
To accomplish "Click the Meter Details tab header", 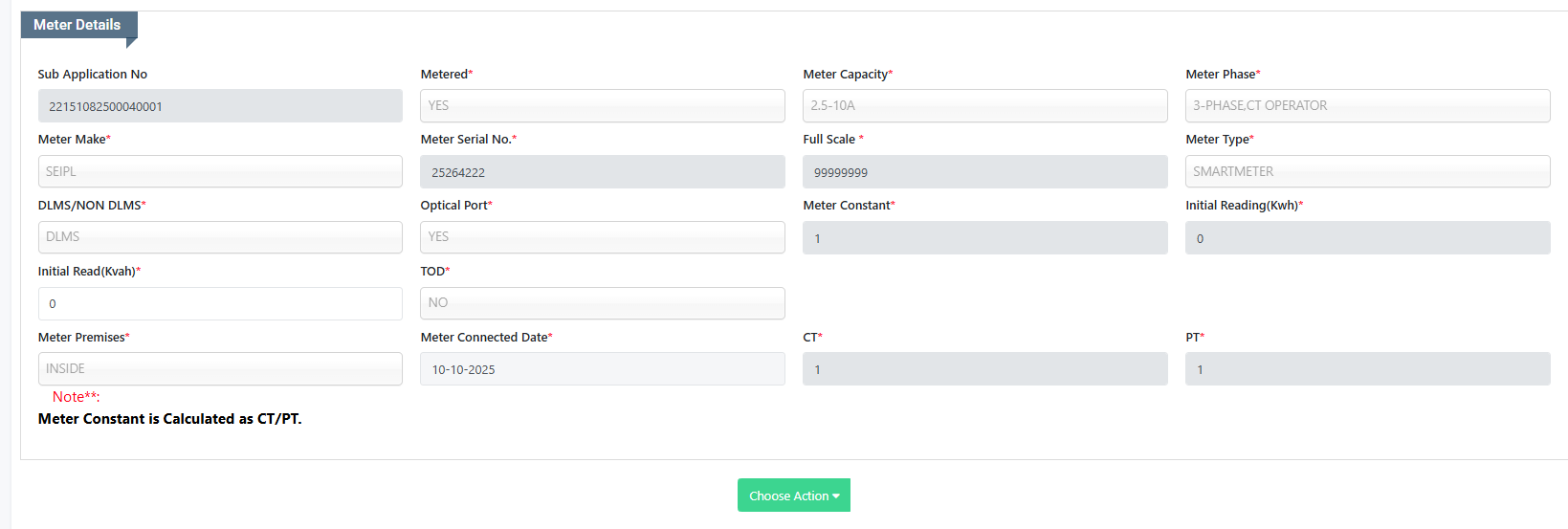I will click(x=77, y=25).
